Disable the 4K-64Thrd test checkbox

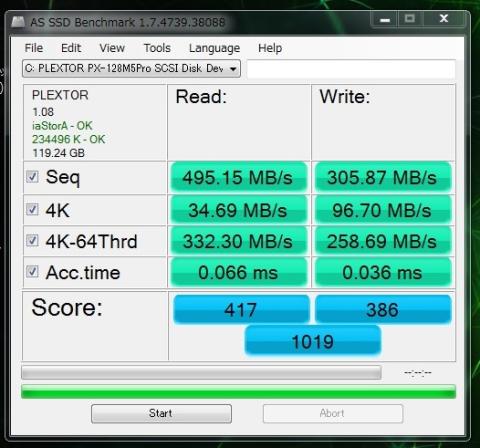tap(32, 240)
